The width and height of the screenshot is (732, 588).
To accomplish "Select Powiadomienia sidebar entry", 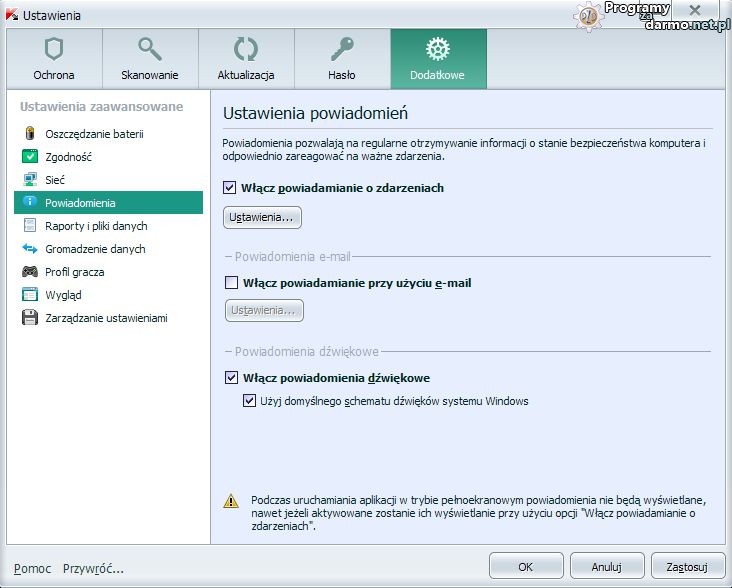I will [108, 203].
